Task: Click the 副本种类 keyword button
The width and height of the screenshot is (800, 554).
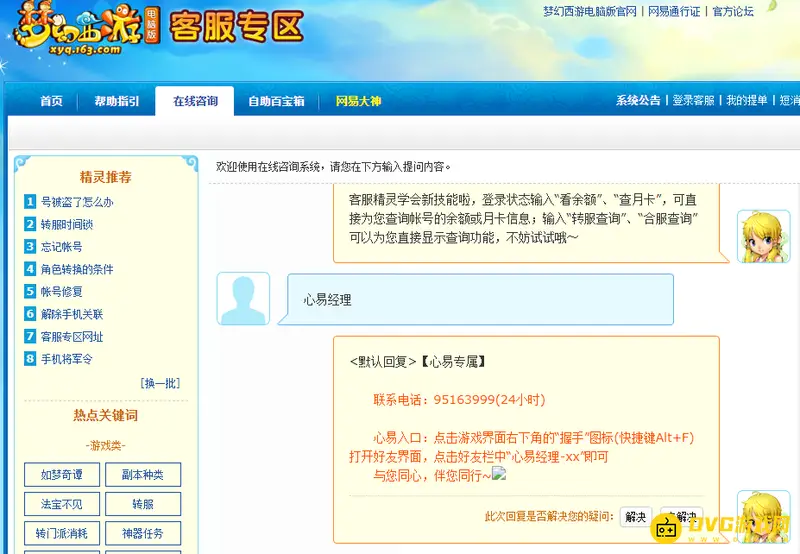Action: point(143,475)
